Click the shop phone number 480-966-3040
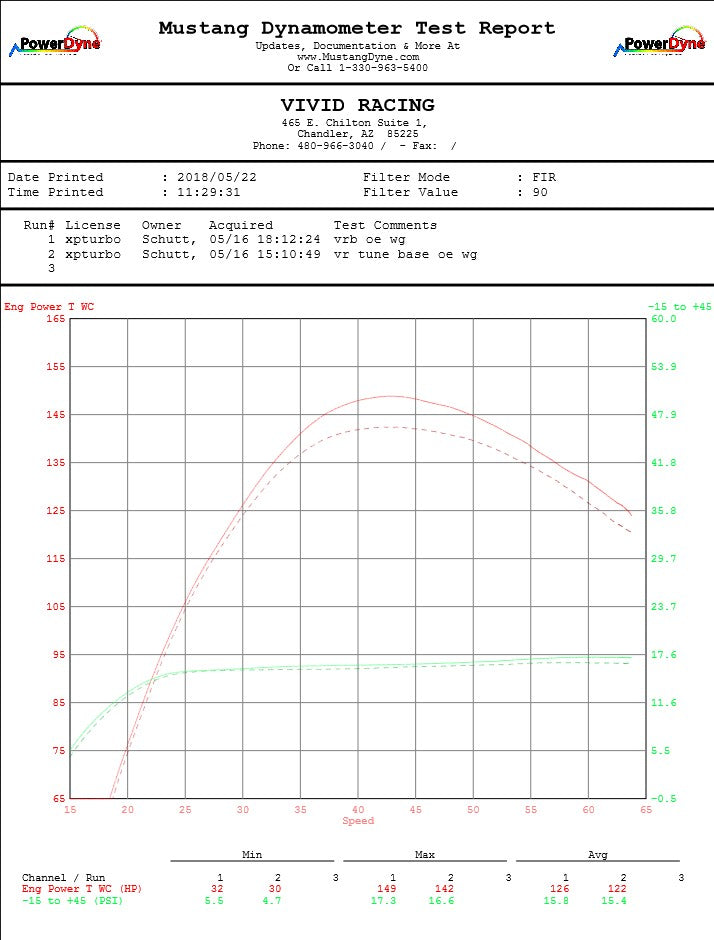 pos(335,146)
